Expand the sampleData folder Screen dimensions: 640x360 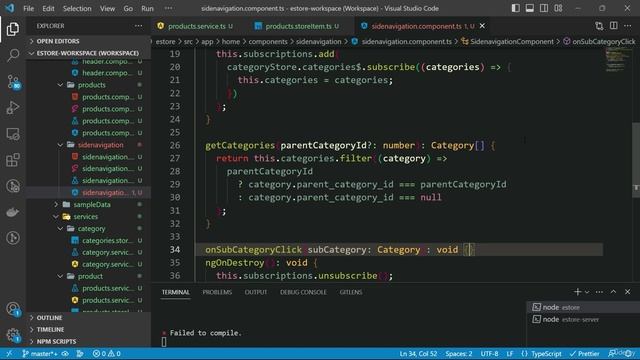point(92,204)
